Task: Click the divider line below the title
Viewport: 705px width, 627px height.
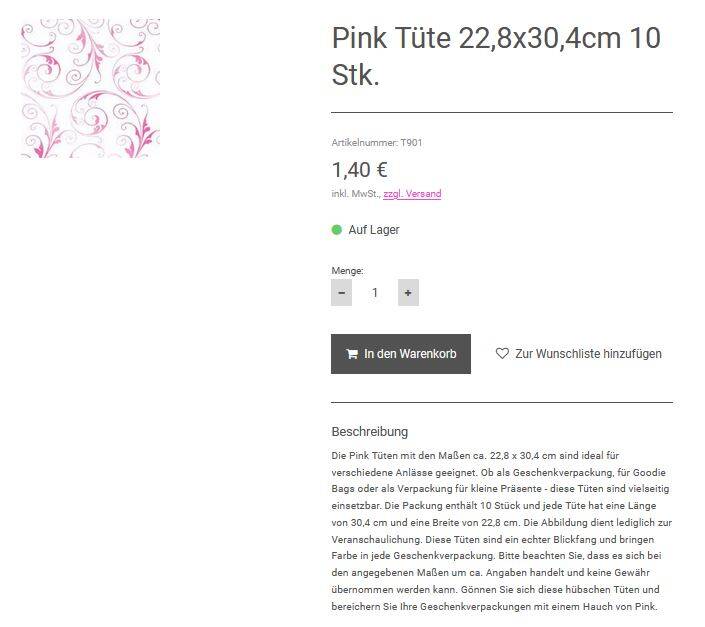Action: 501,113
